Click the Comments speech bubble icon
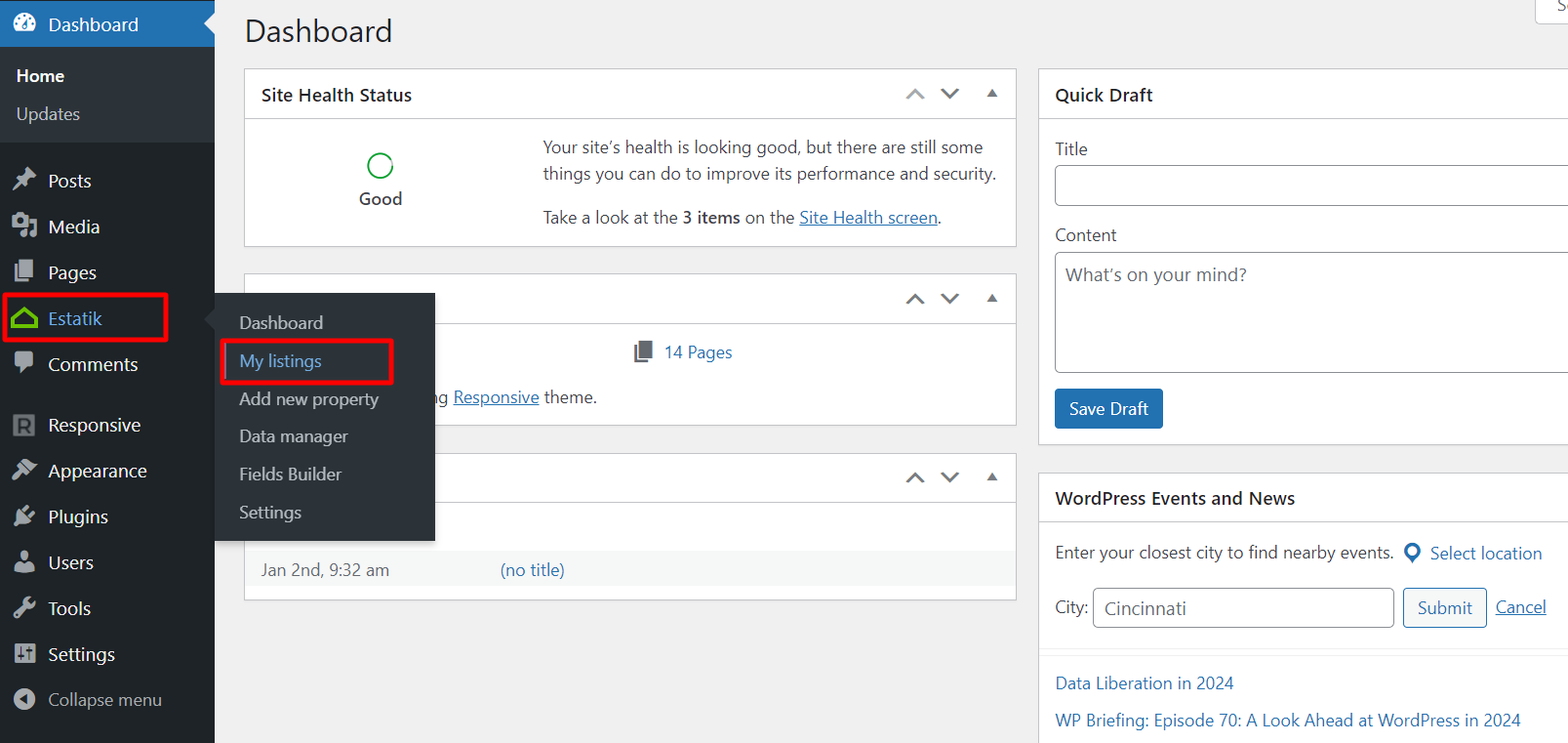 24,363
